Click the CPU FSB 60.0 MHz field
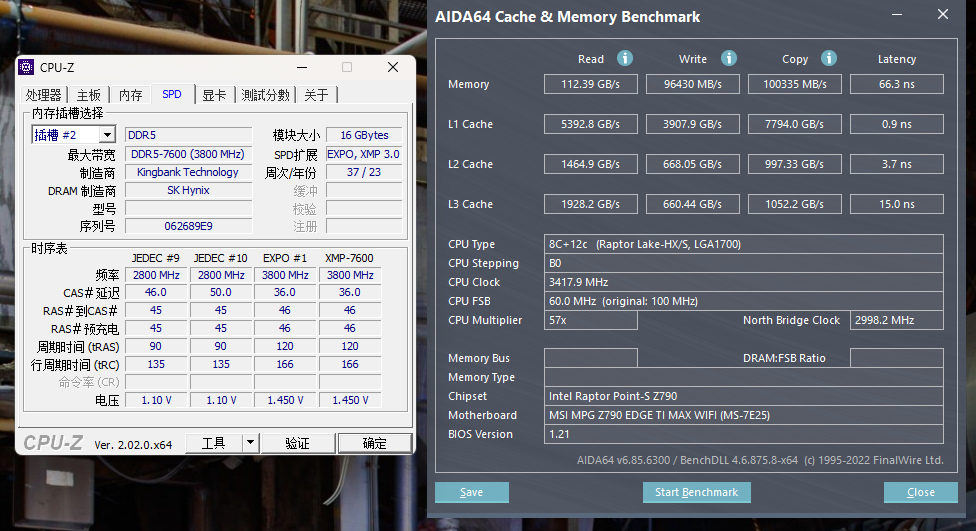The width and height of the screenshot is (976, 531). point(744,301)
